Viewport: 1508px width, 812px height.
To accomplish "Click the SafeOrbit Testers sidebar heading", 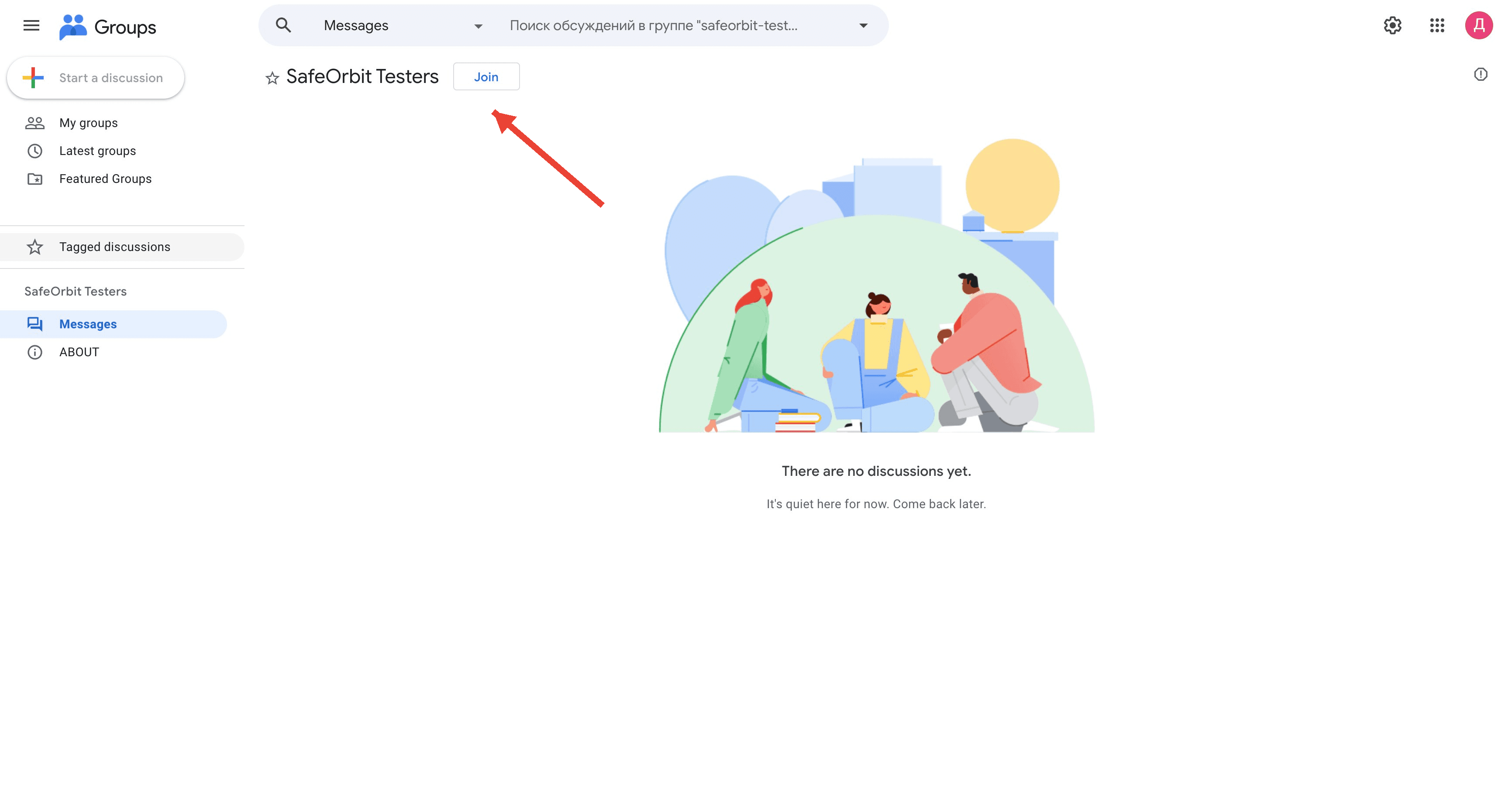I will point(76,292).
